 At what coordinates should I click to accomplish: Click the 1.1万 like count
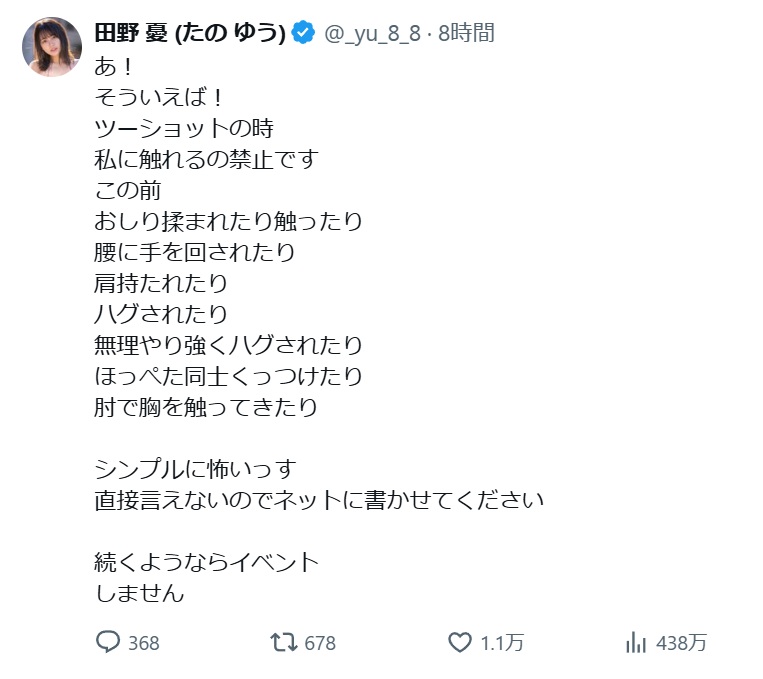tap(500, 643)
